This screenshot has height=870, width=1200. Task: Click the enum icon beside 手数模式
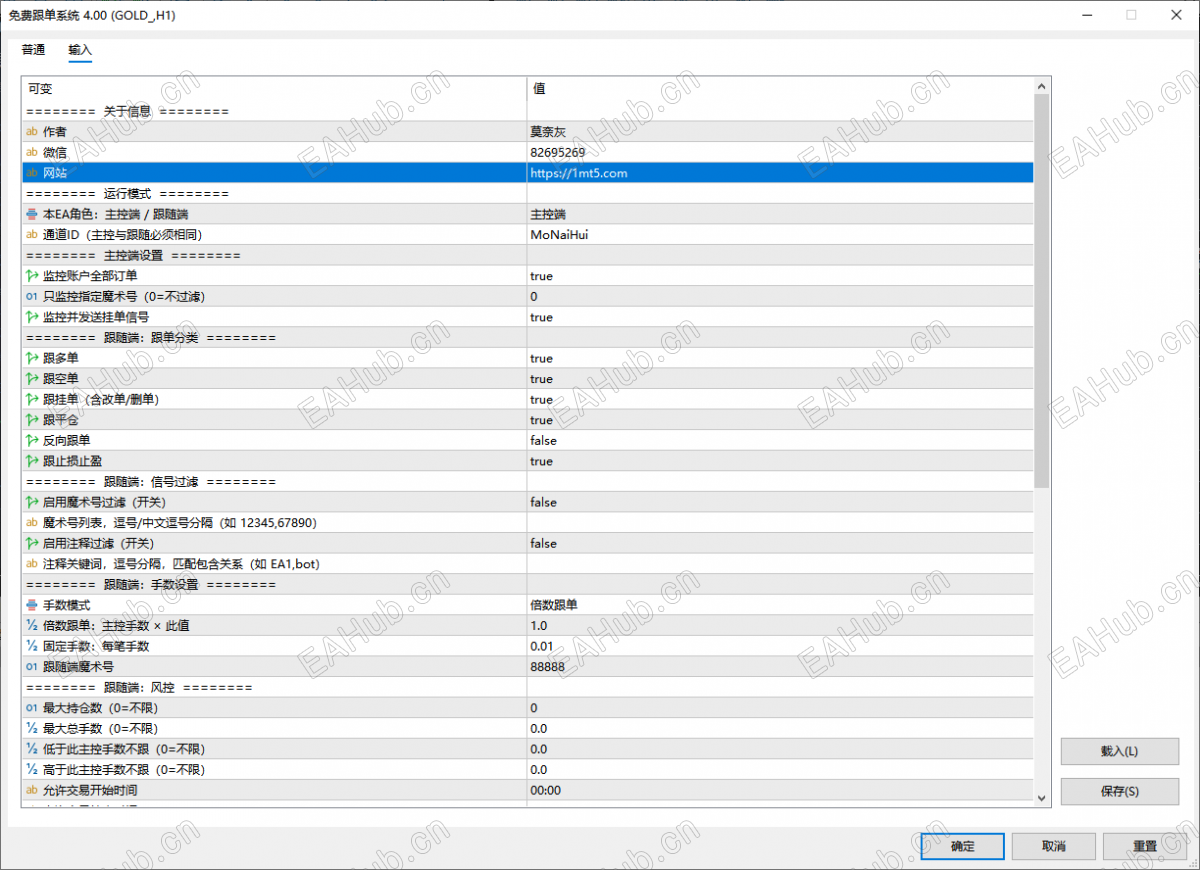[31, 605]
